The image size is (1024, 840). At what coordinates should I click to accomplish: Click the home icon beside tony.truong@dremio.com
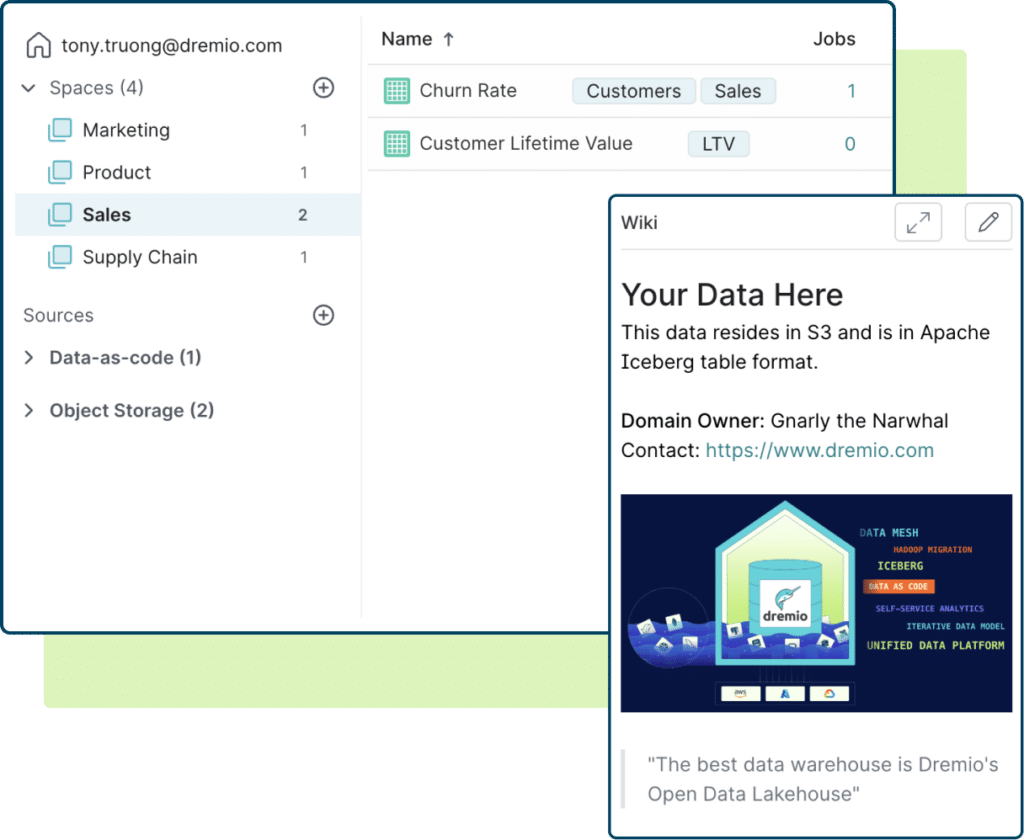(39, 45)
